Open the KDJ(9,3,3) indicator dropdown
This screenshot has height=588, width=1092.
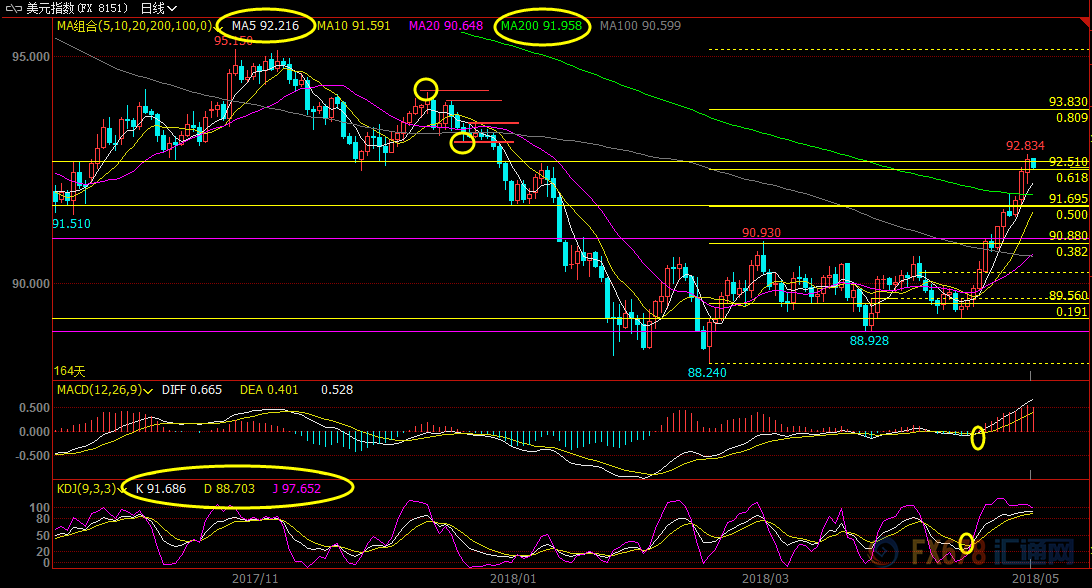(x=124, y=489)
